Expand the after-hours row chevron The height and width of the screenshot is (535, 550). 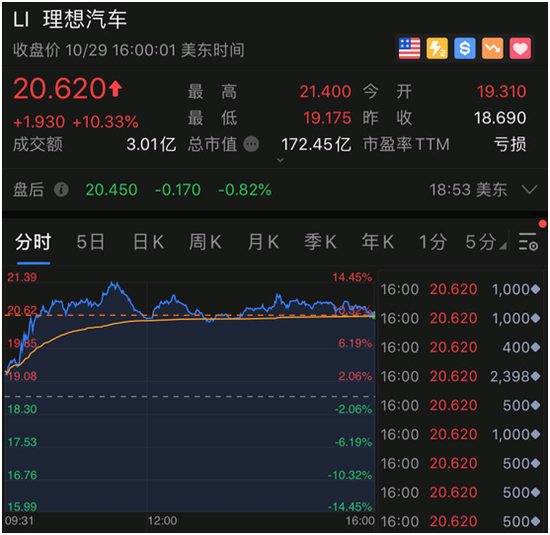(529, 190)
